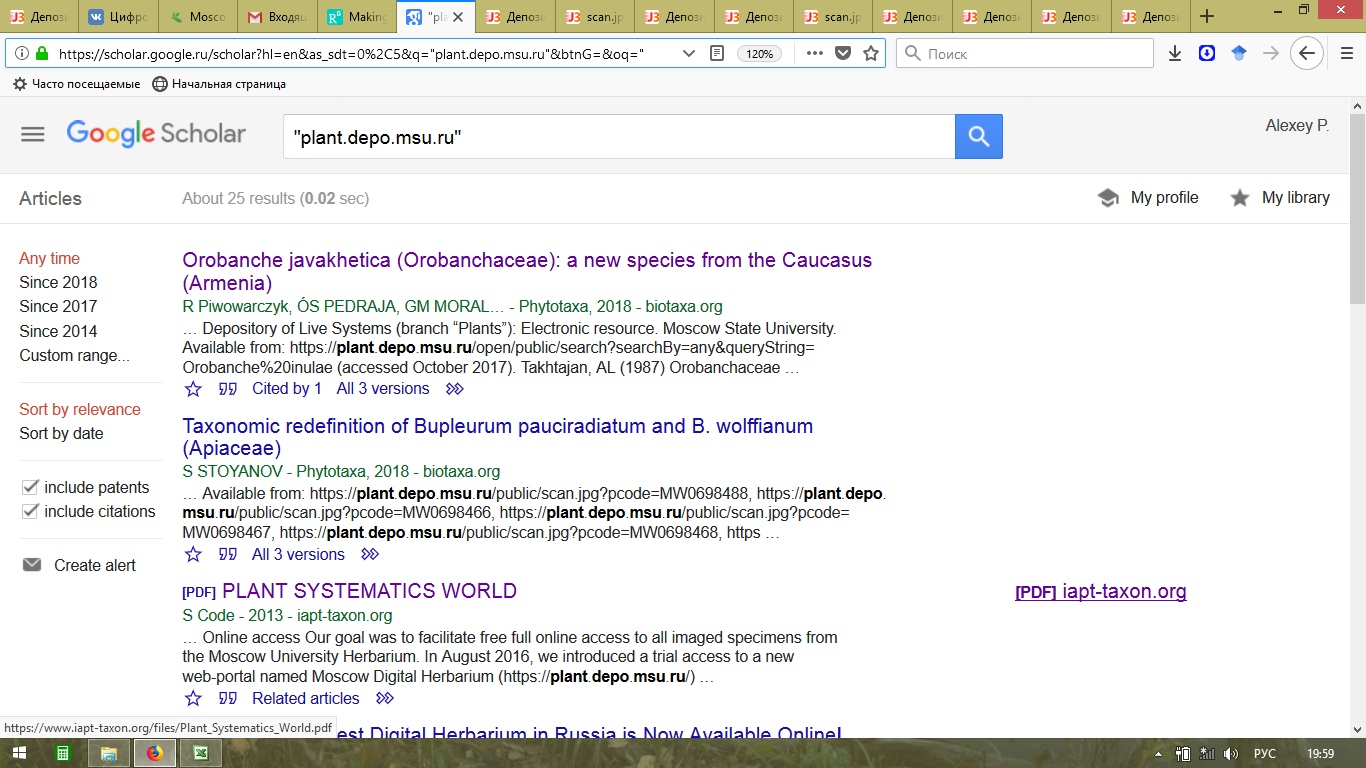The height and width of the screenshot is (768, 1366).
Task: Open the Pocket save icon in address bar
Action: 843,54
